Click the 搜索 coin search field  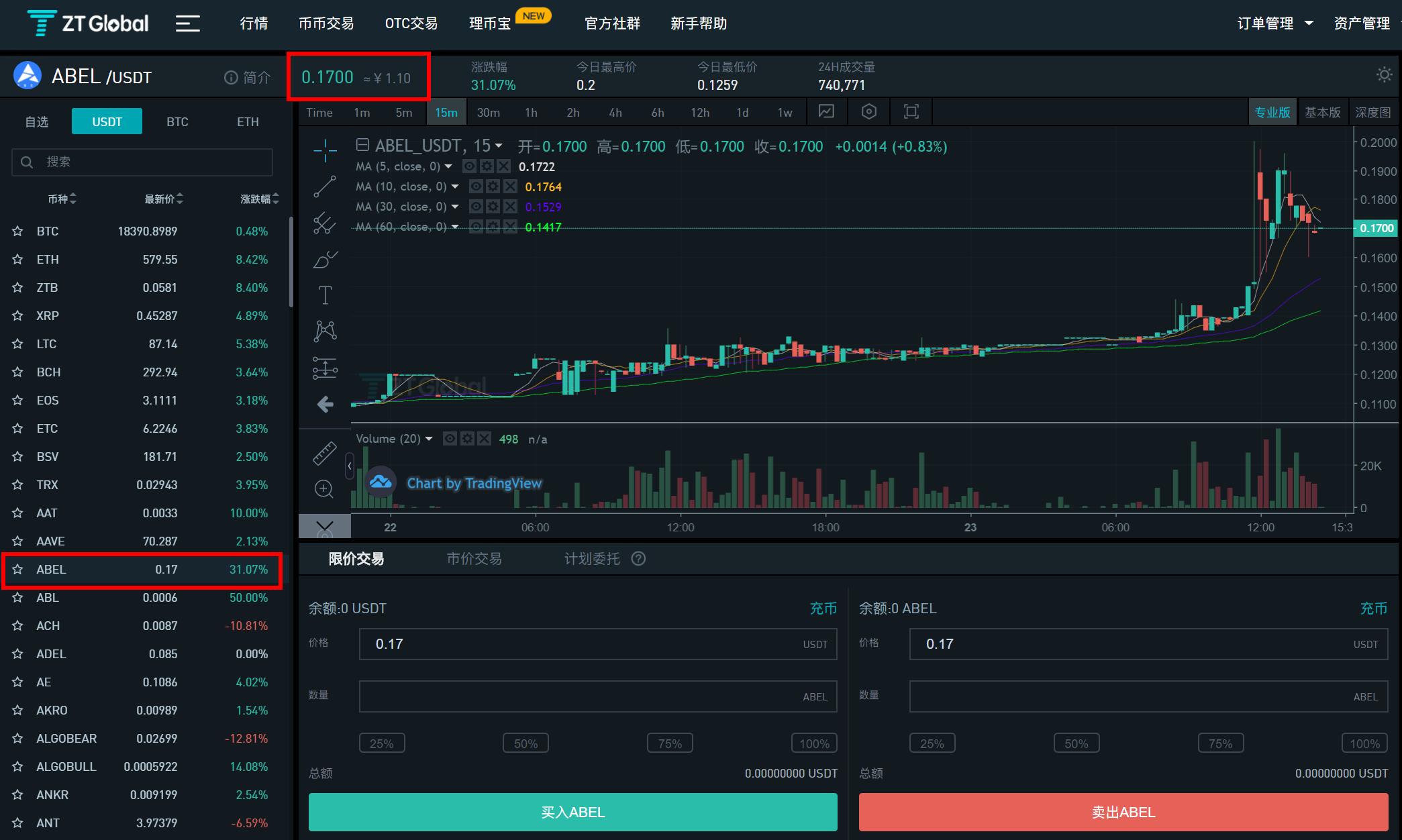[x=142, y=162]
